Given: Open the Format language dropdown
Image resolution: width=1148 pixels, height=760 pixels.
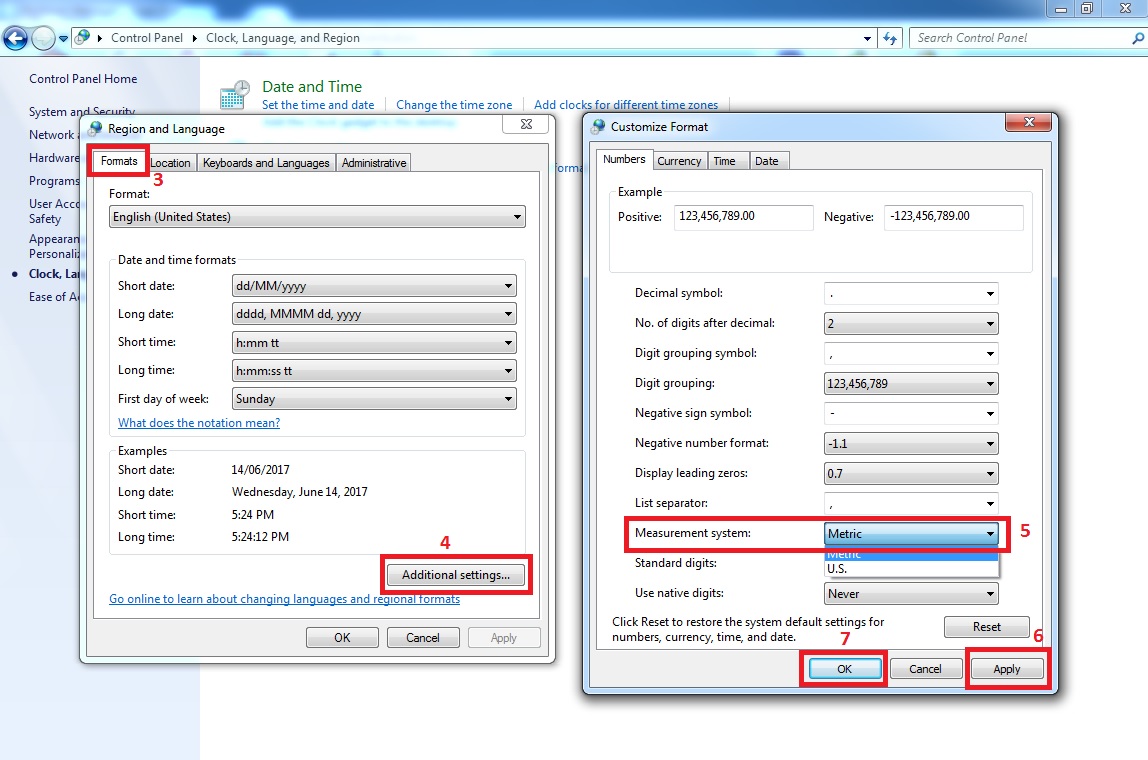Looking at the screenshot, I should click(x=317, y=217).
